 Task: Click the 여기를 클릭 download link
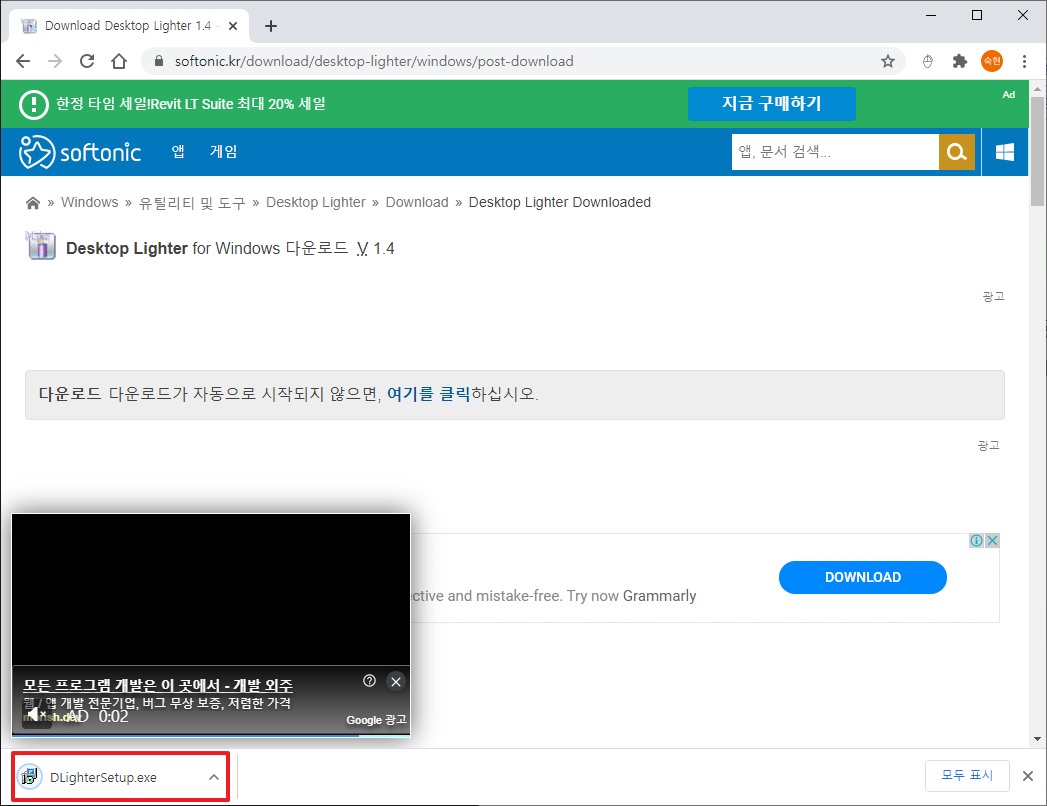pyautogui.click(x=429, y=394)
